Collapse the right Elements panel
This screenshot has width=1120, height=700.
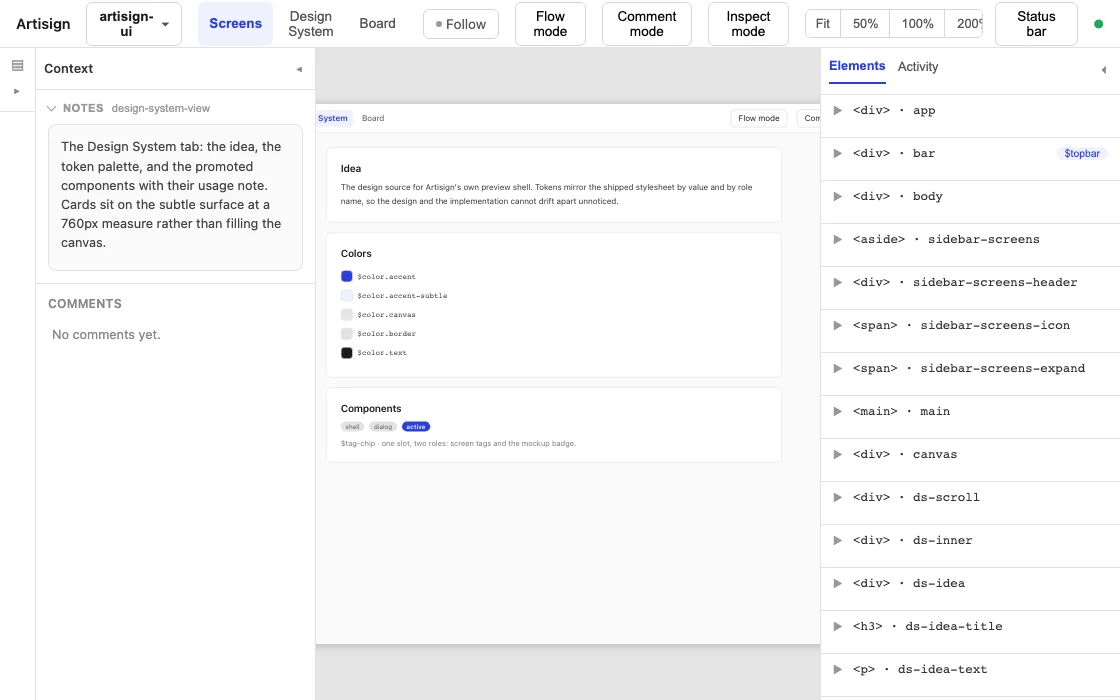tap(1104, 70)
